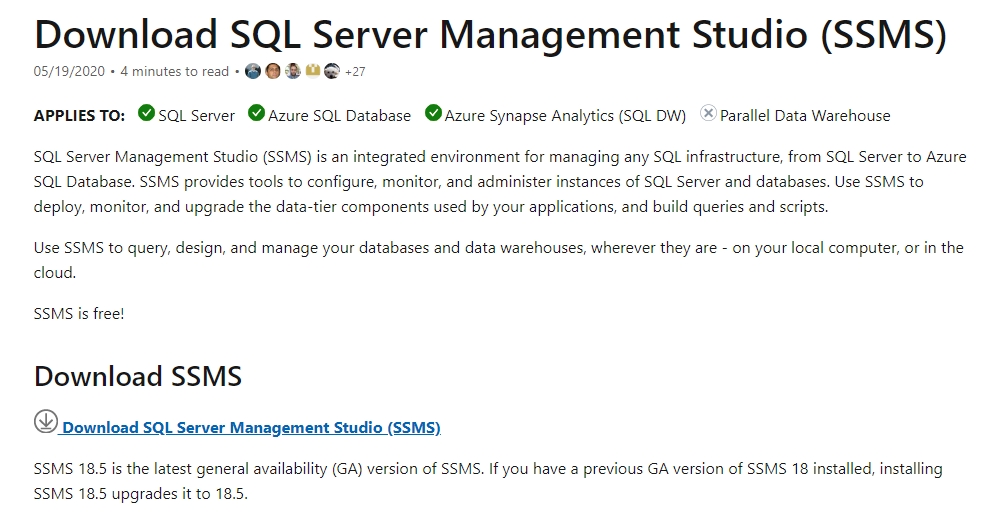Viewport: 994px width, 524px height.
Task: Open the gold box contributor avatar
Action: click(x=313, y=70)
